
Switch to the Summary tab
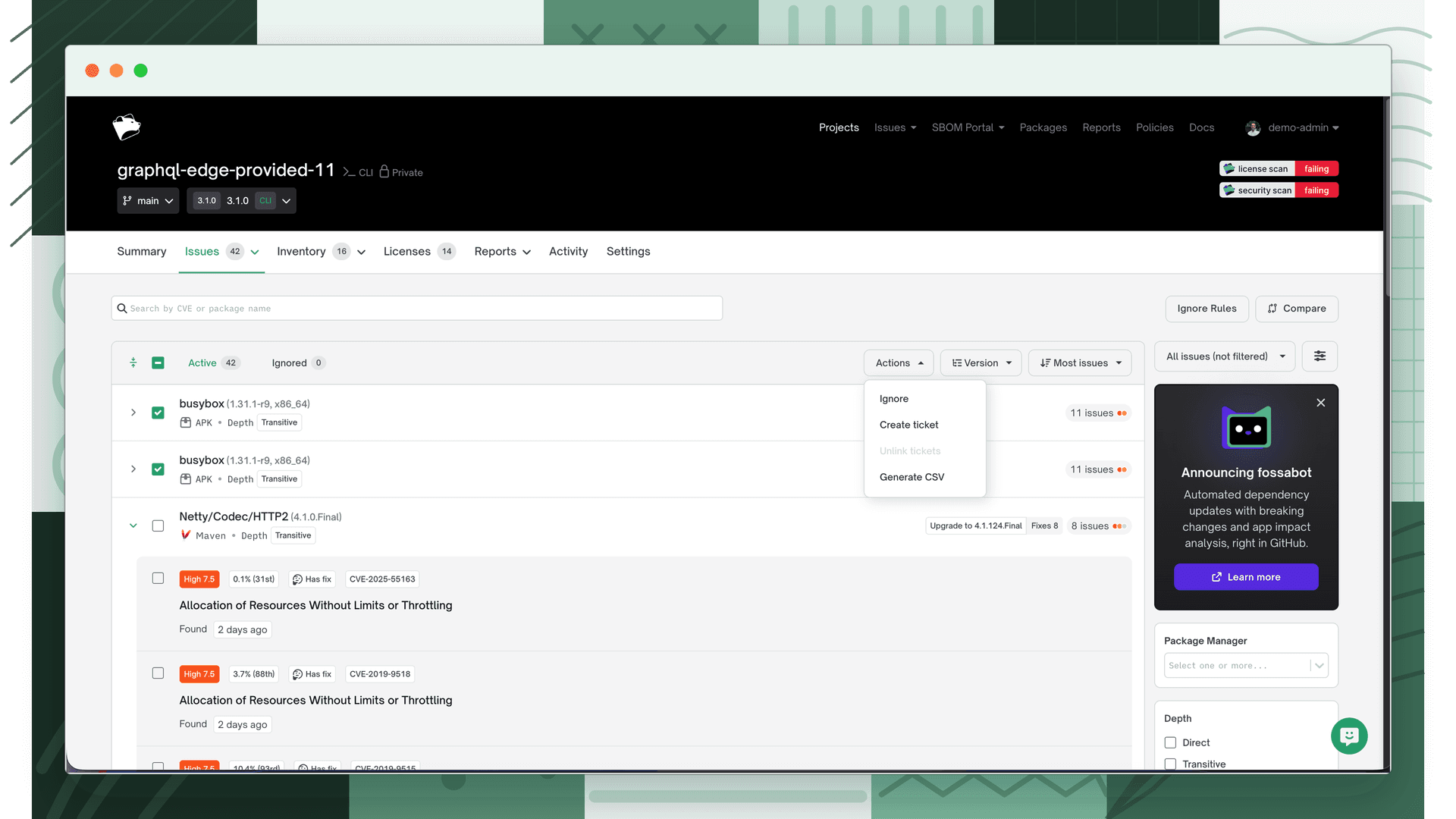(142, 252)
